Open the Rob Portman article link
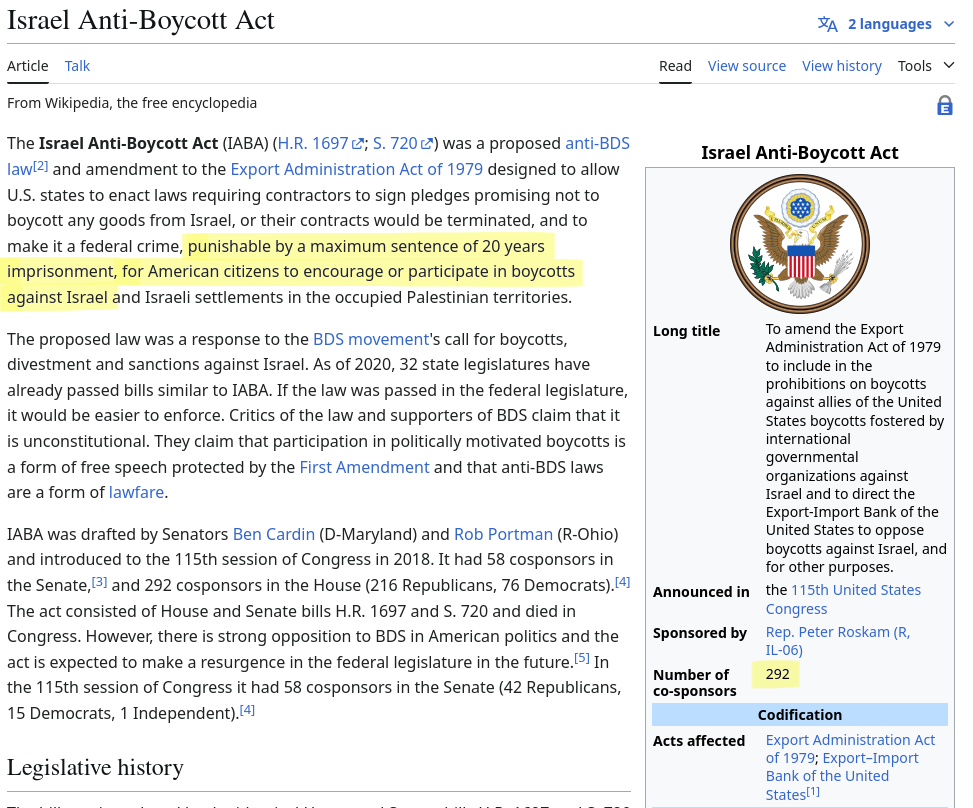Screen dimensions: 973x808 click(503, 534)
